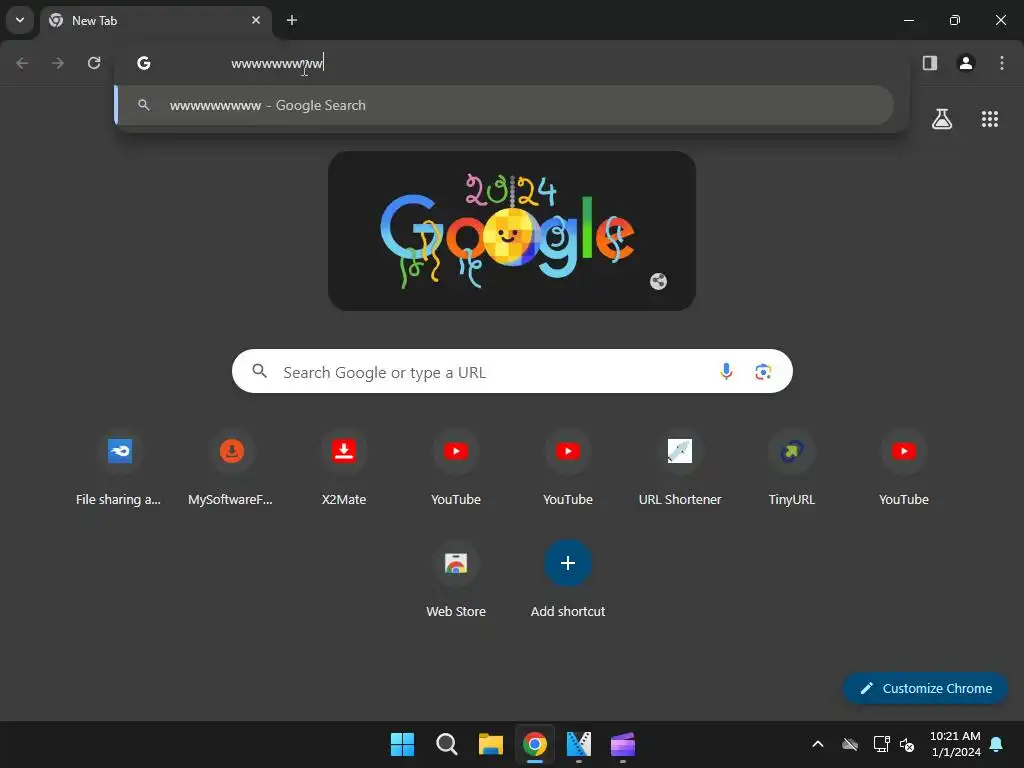The image size is (1024, 768).
Task: Click the Add shortcut plus button
Action: 568,563
